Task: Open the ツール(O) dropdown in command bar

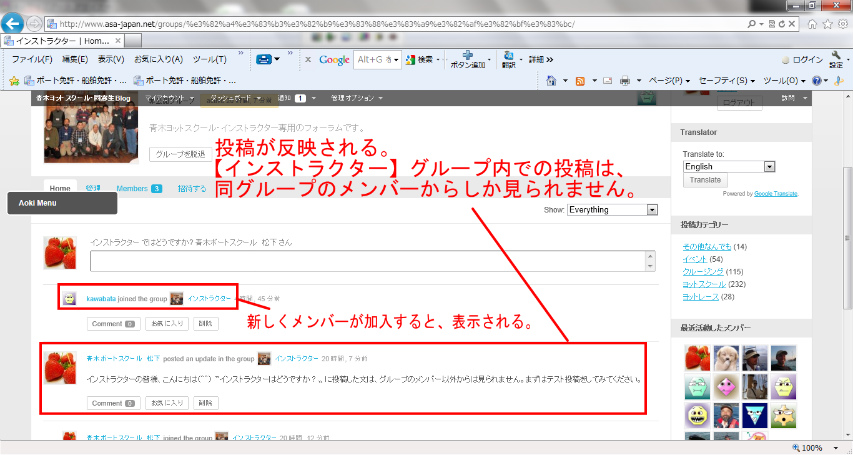Action: click(784, 81)
